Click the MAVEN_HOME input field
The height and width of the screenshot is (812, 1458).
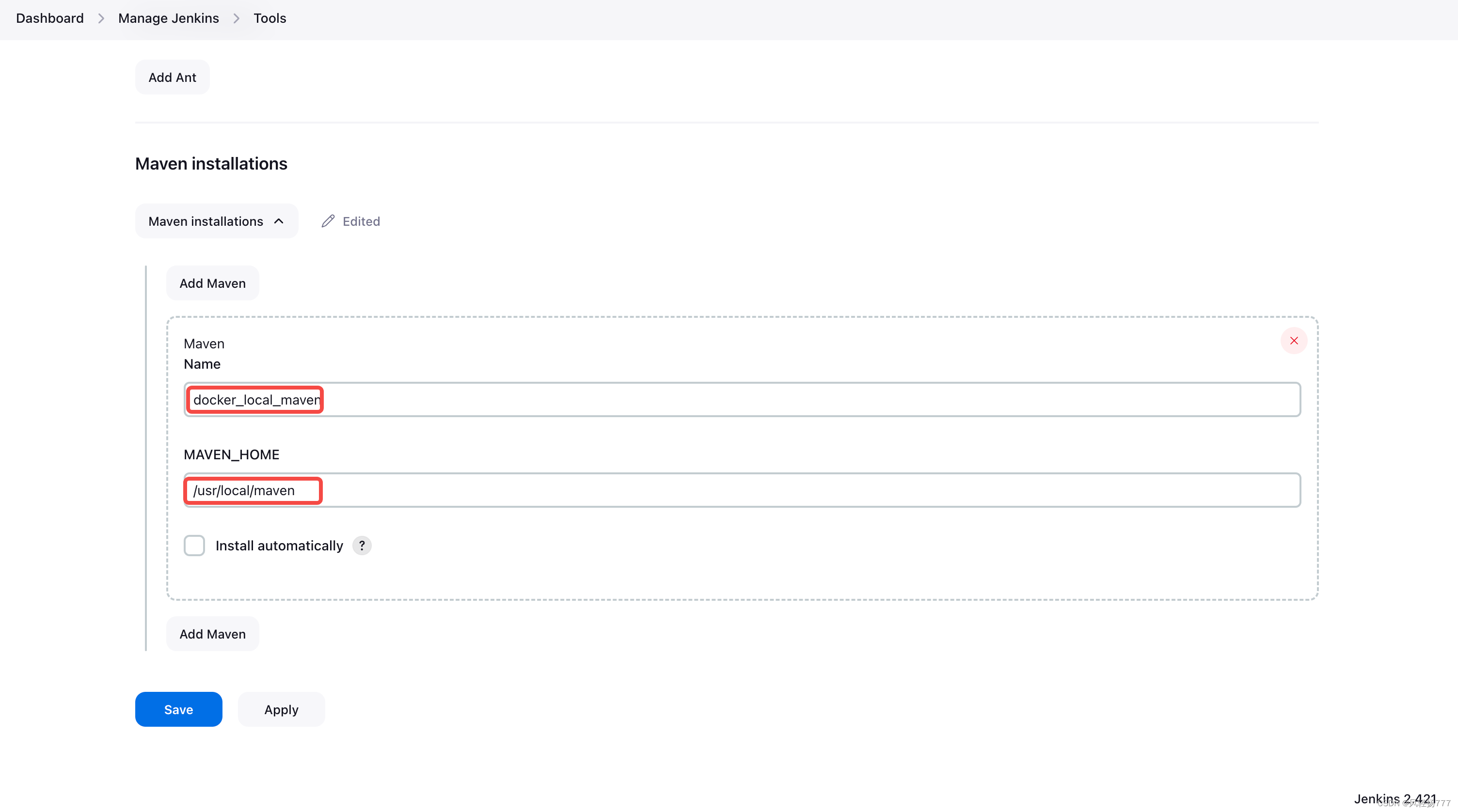742,490
